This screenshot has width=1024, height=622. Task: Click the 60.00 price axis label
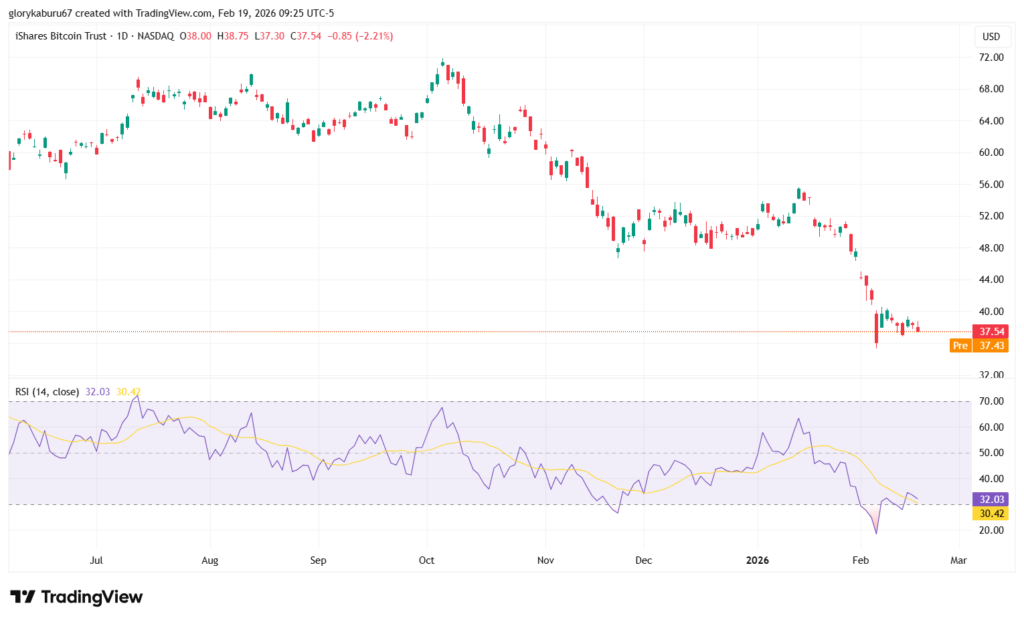pyautogui.click(x=991, y=152)
